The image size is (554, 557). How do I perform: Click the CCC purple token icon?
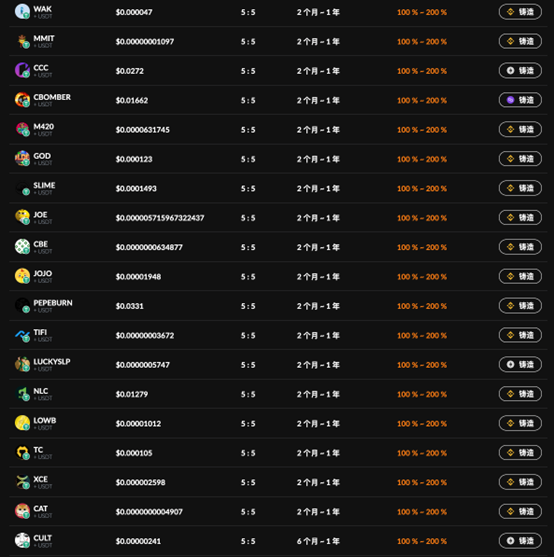click(x=22, y=70)
